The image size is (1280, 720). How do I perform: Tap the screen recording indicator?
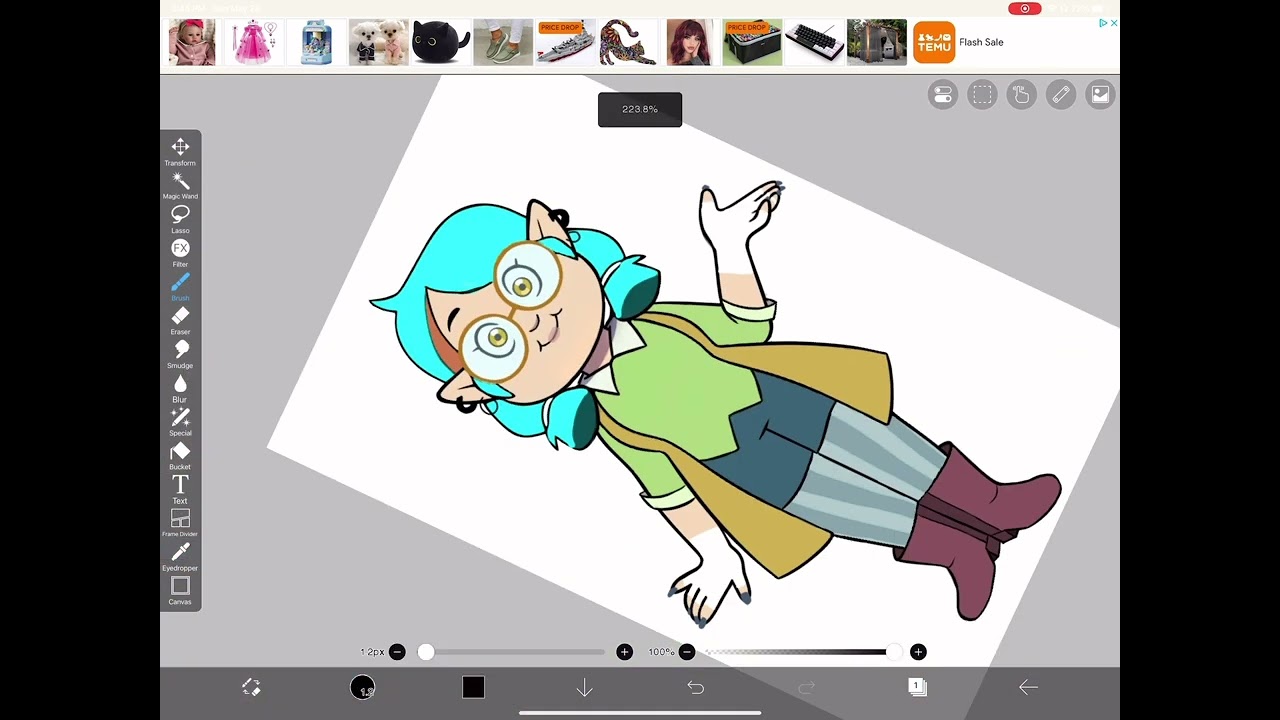point(1024,8)
